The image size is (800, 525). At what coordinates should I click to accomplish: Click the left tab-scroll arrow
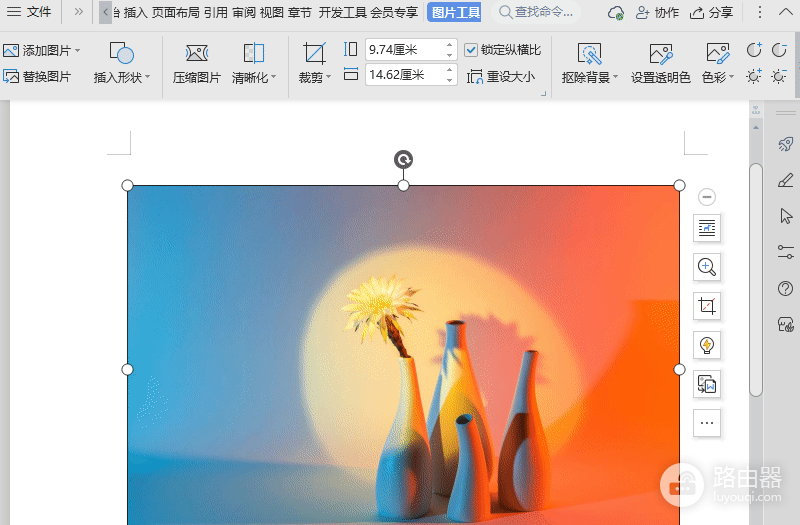[x=105, y=12]
